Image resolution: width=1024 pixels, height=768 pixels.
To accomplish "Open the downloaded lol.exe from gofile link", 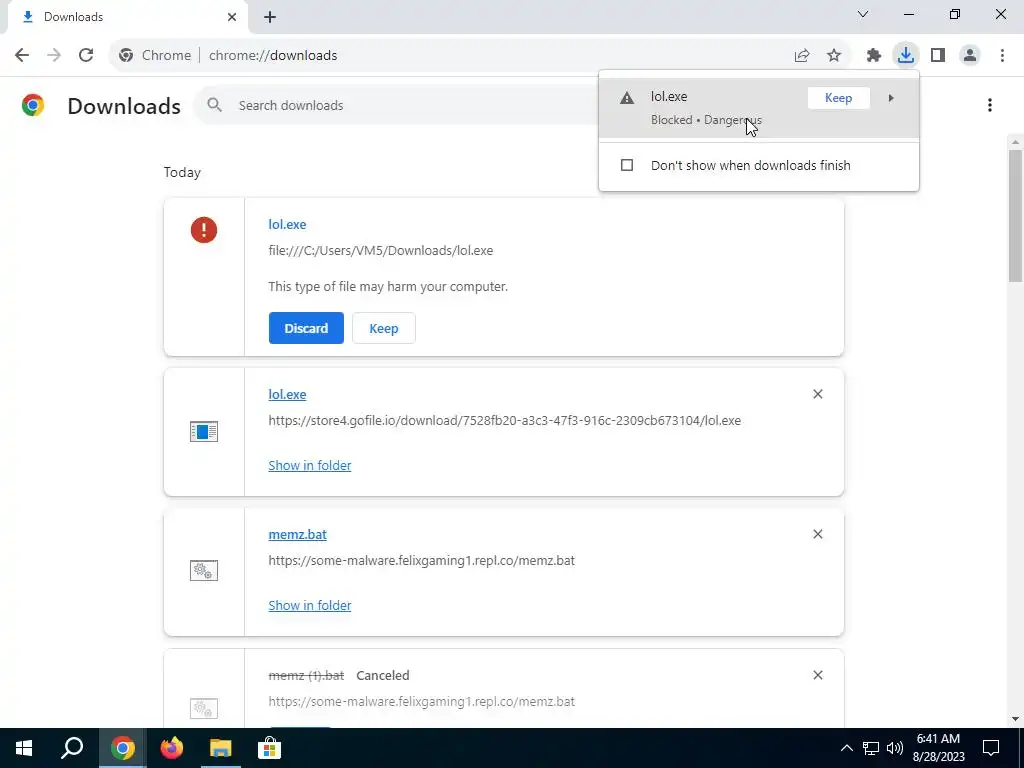I will pos(287,394).
